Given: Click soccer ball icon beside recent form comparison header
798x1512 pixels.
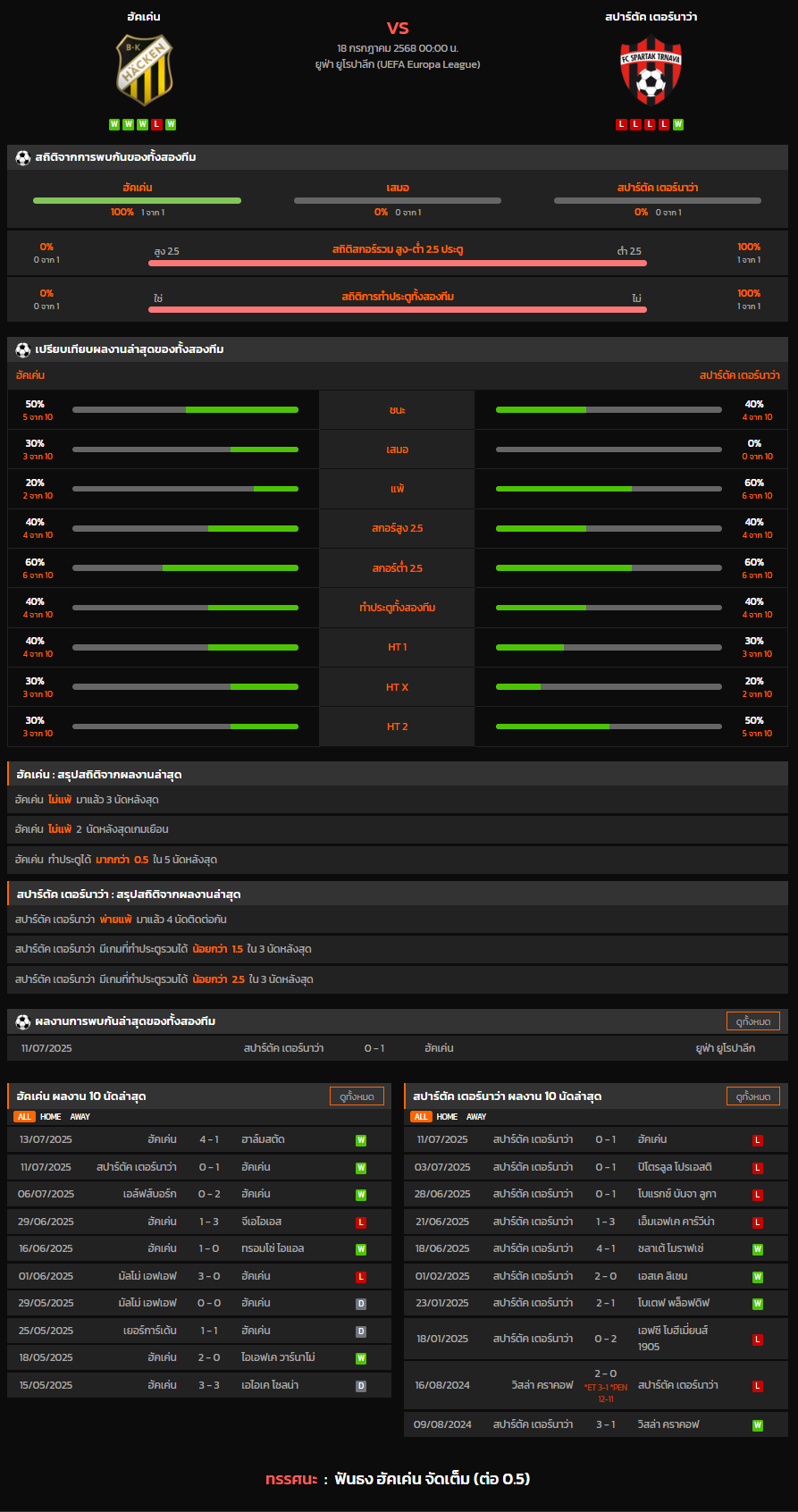Looking at the screenshot, I should (23, 349).
